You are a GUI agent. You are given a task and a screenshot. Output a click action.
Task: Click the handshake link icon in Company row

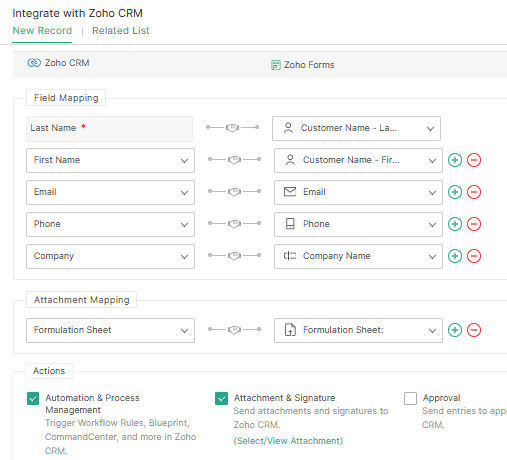(234, 256)
